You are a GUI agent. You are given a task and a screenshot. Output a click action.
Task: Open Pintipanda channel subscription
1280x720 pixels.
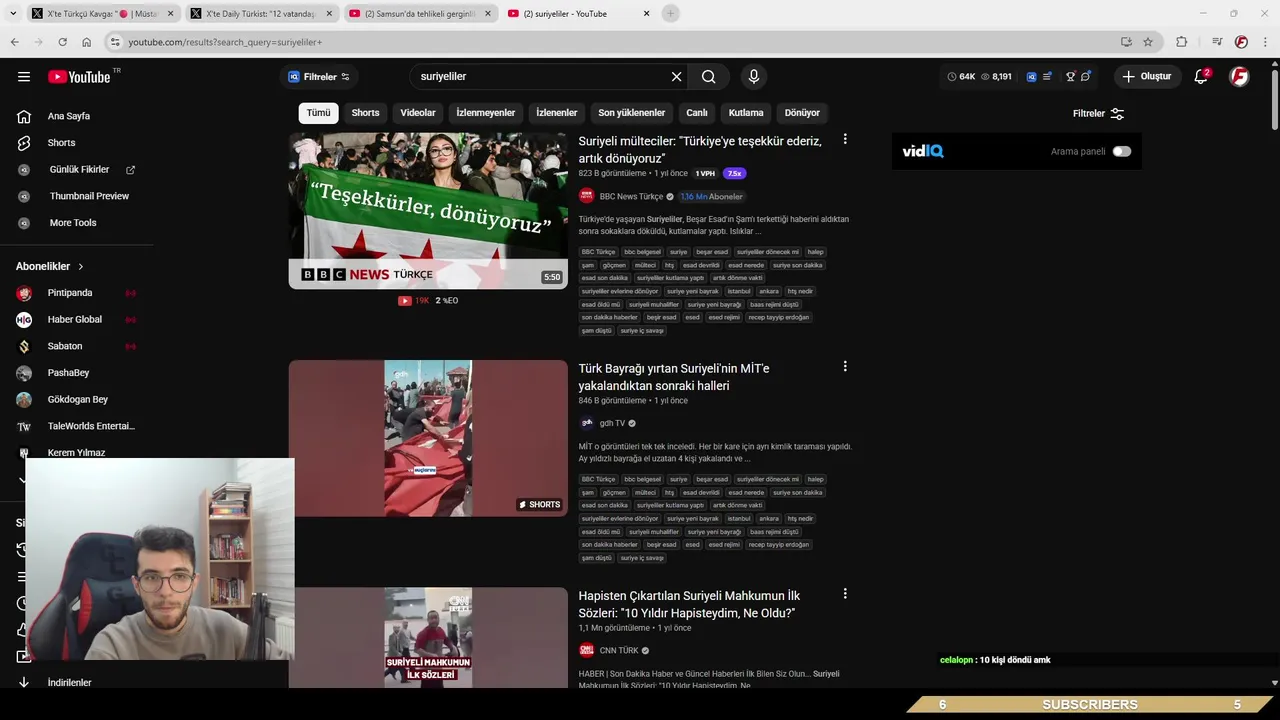click(x=70, y=293)
